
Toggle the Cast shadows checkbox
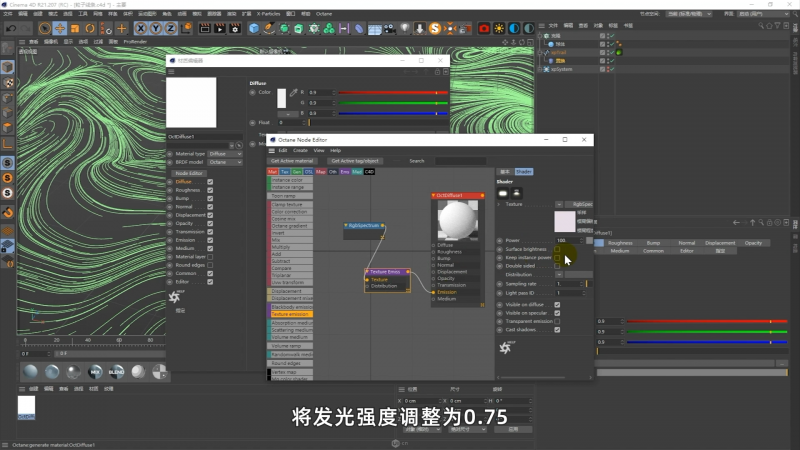pyautogui.click(x=557, y=330)
